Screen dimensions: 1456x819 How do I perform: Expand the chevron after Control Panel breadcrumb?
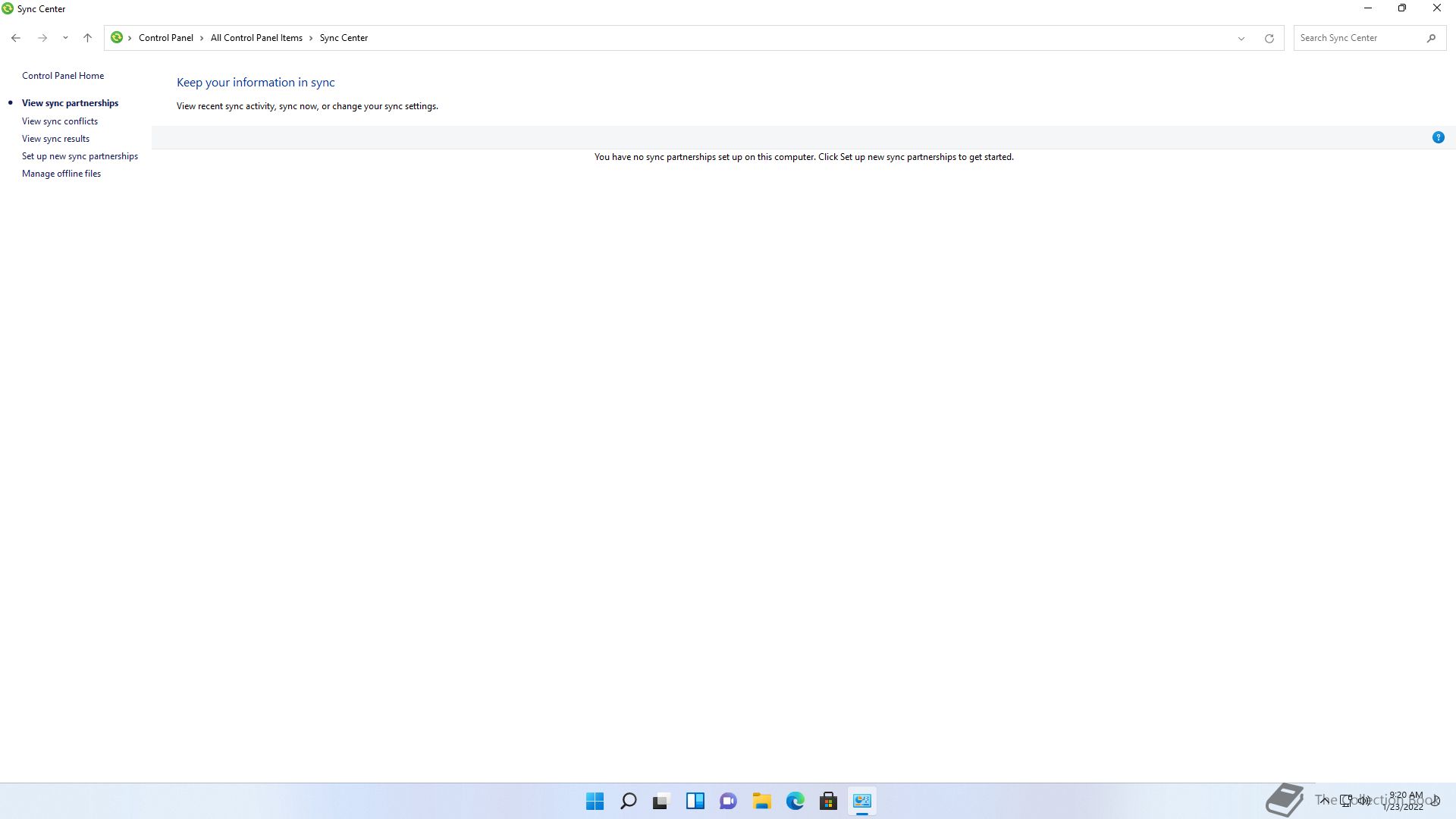click(x=202, y=38)
